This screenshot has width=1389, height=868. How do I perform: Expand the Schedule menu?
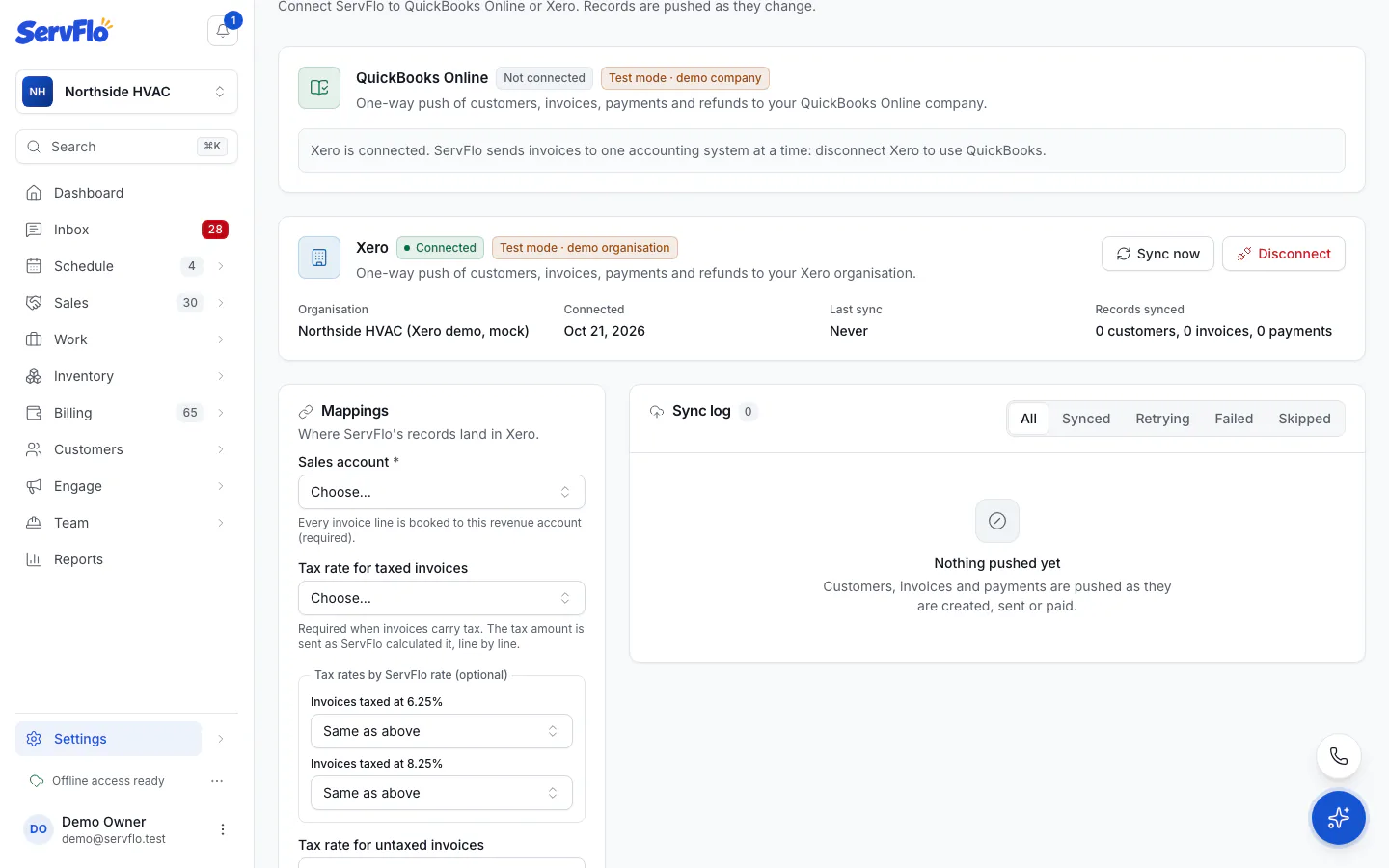tap(221, 266)
